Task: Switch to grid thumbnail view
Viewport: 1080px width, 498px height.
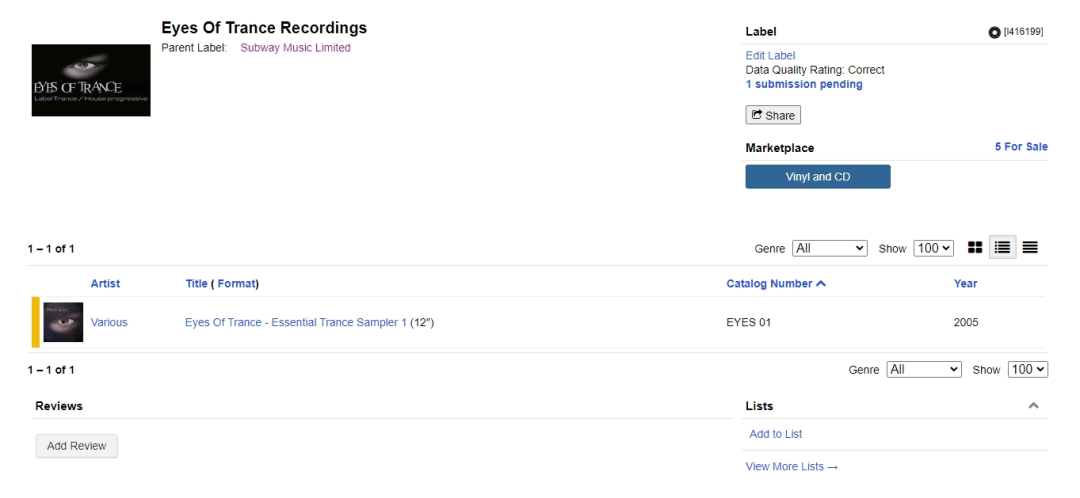Action: [973, 247]
